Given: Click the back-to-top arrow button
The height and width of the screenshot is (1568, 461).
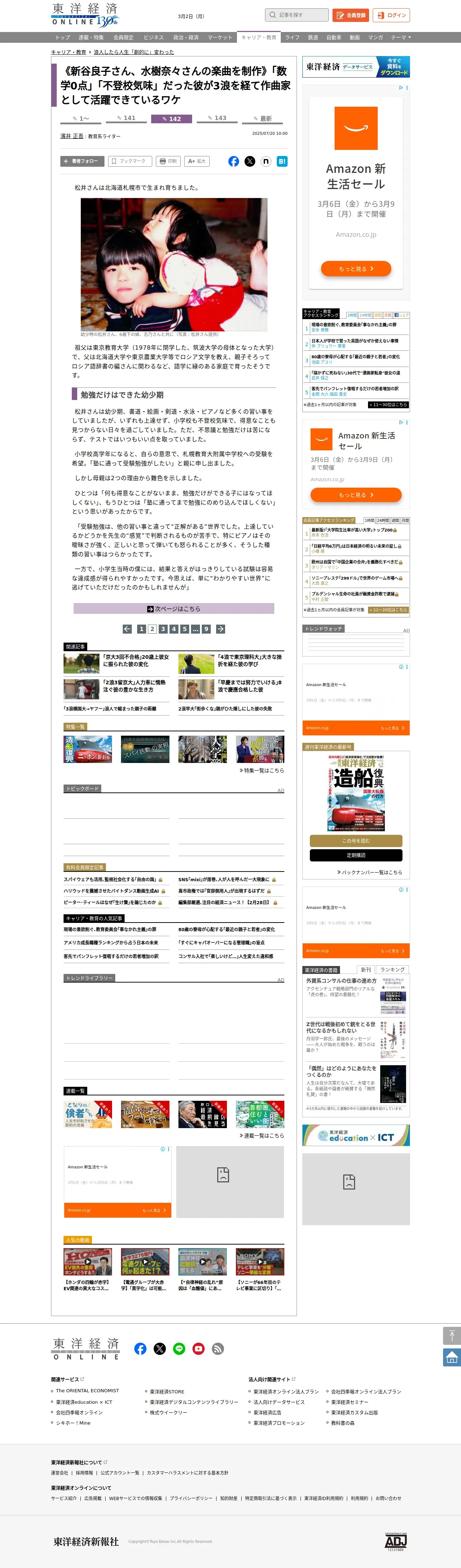Looking at the screenshot, I should tap(452, 1335).
